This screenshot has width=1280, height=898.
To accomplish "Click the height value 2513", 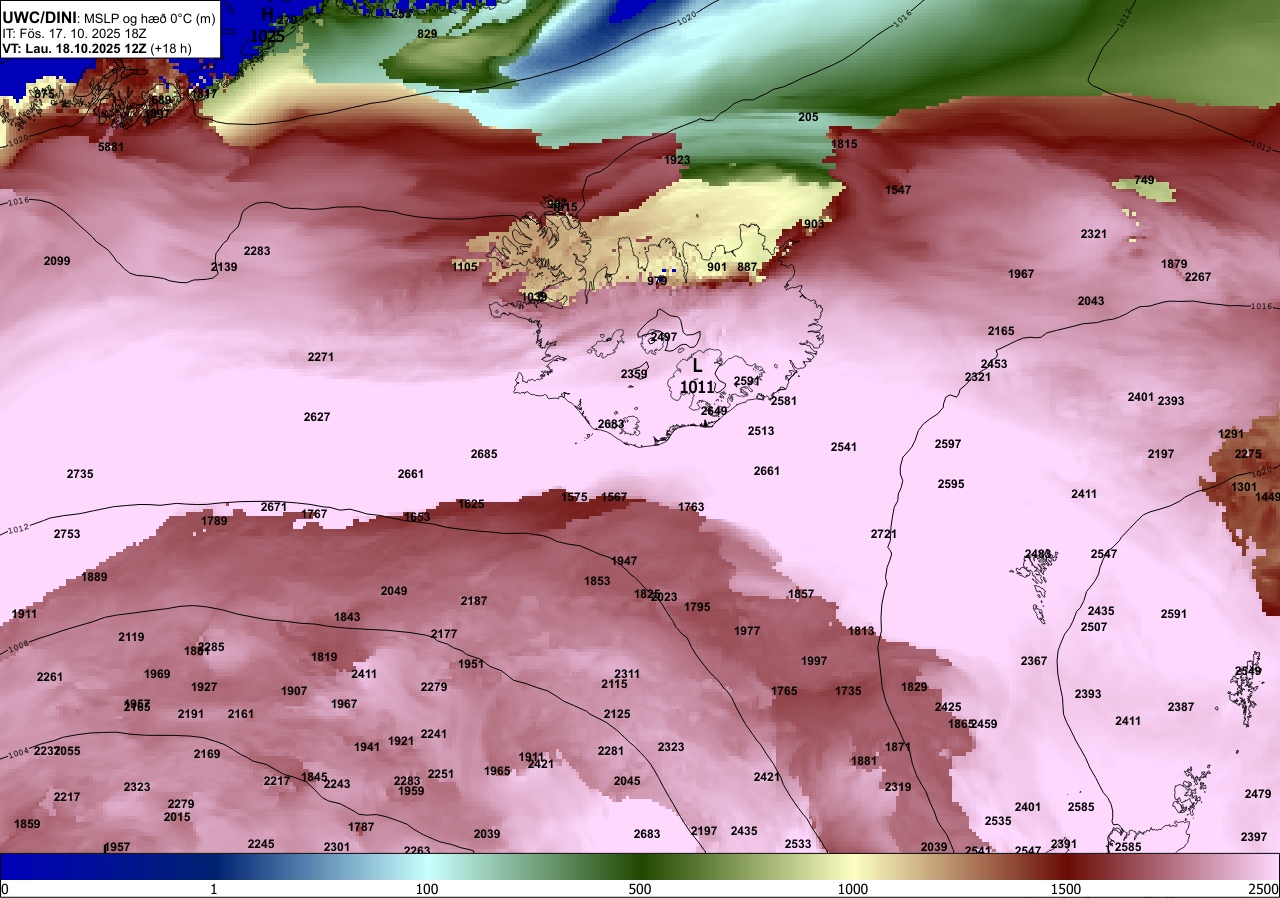I will tap(761, 431).
